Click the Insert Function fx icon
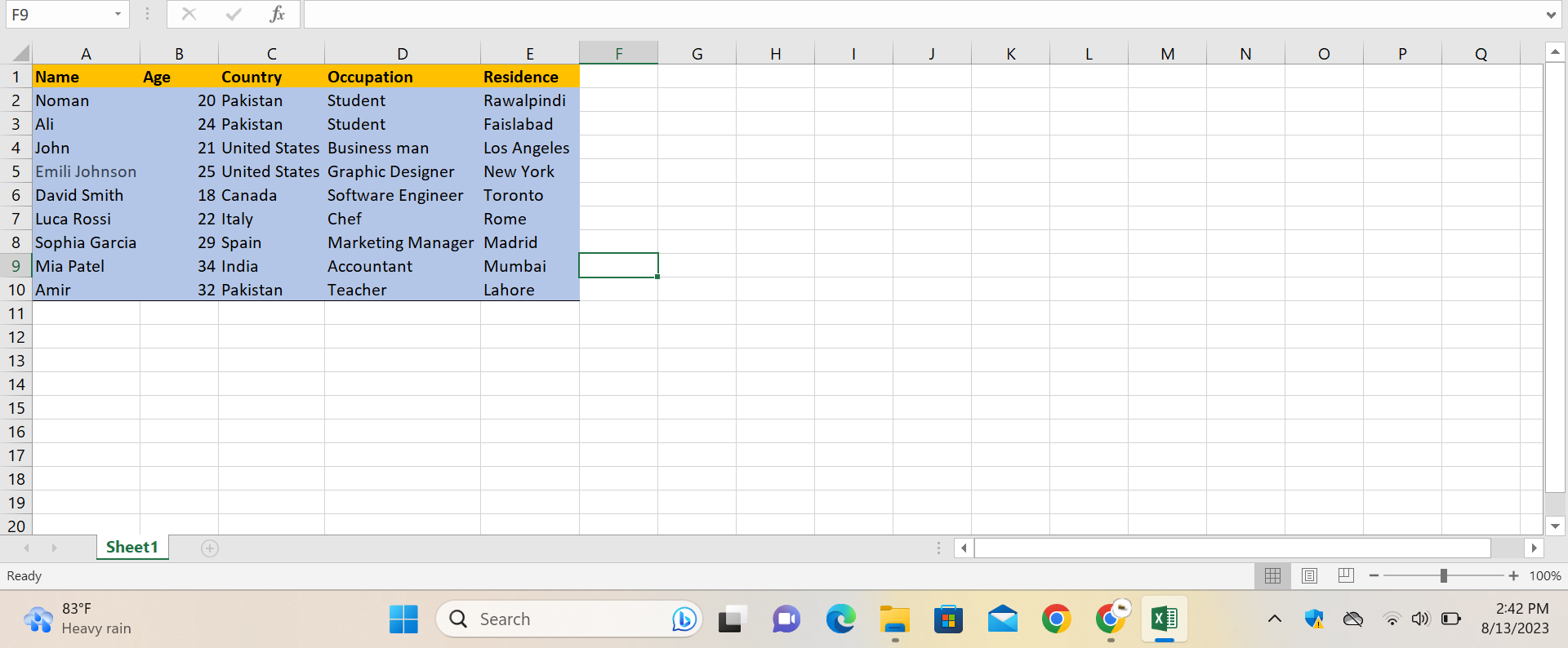The width and height of the screenshot is (1568, 648). coord(277,14)
